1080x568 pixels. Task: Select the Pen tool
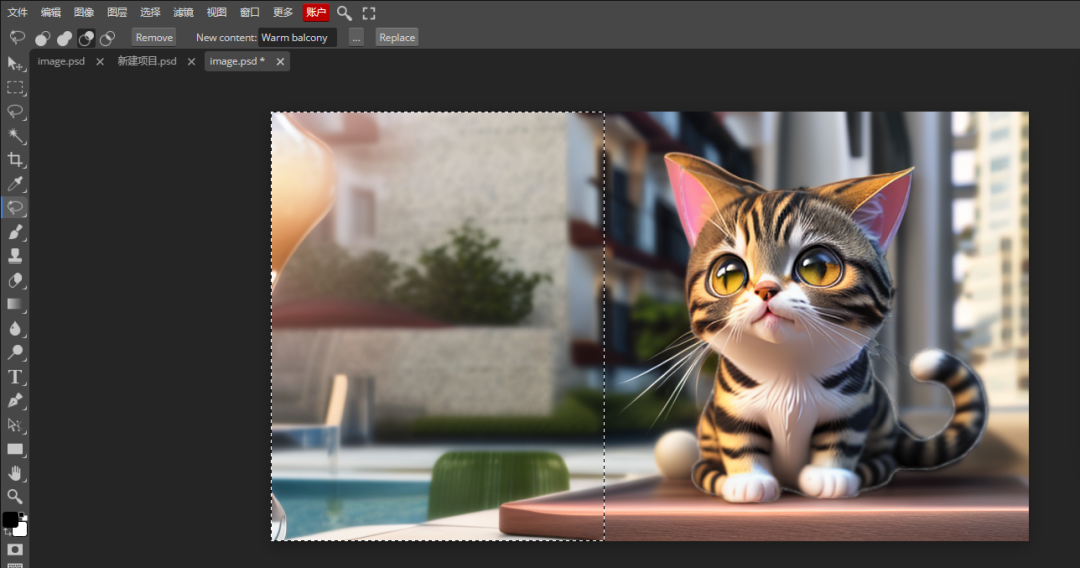tap(14, 401)
